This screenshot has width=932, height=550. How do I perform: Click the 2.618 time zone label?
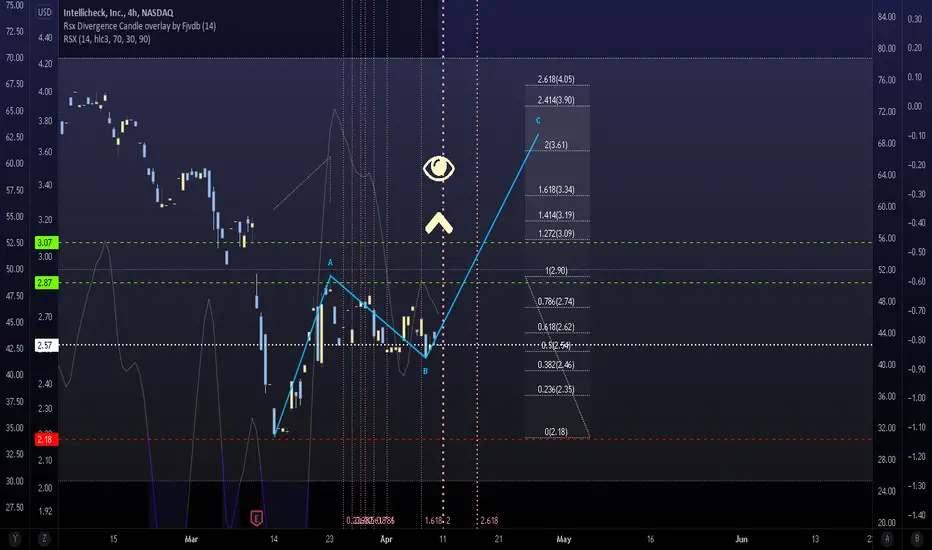489,520
